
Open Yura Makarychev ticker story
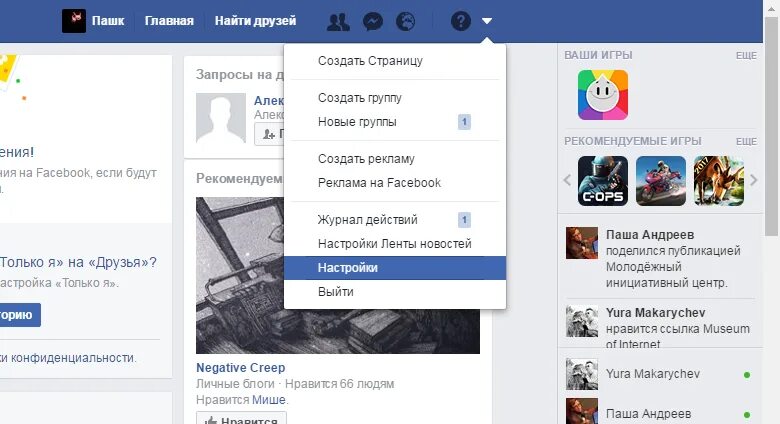(678, 327)
